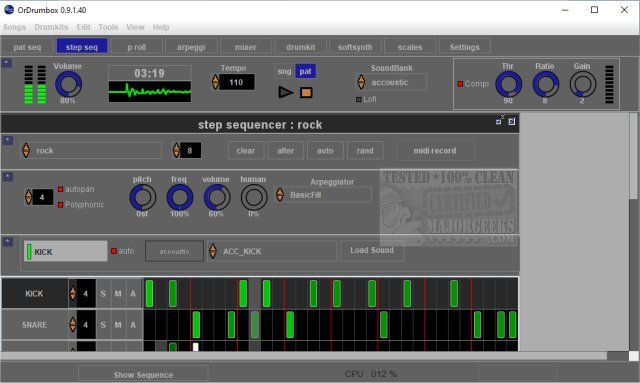This screenshot has width=640, height=383.
Task: Click the Gain compressor knob
Action: [x=582, y=85]
